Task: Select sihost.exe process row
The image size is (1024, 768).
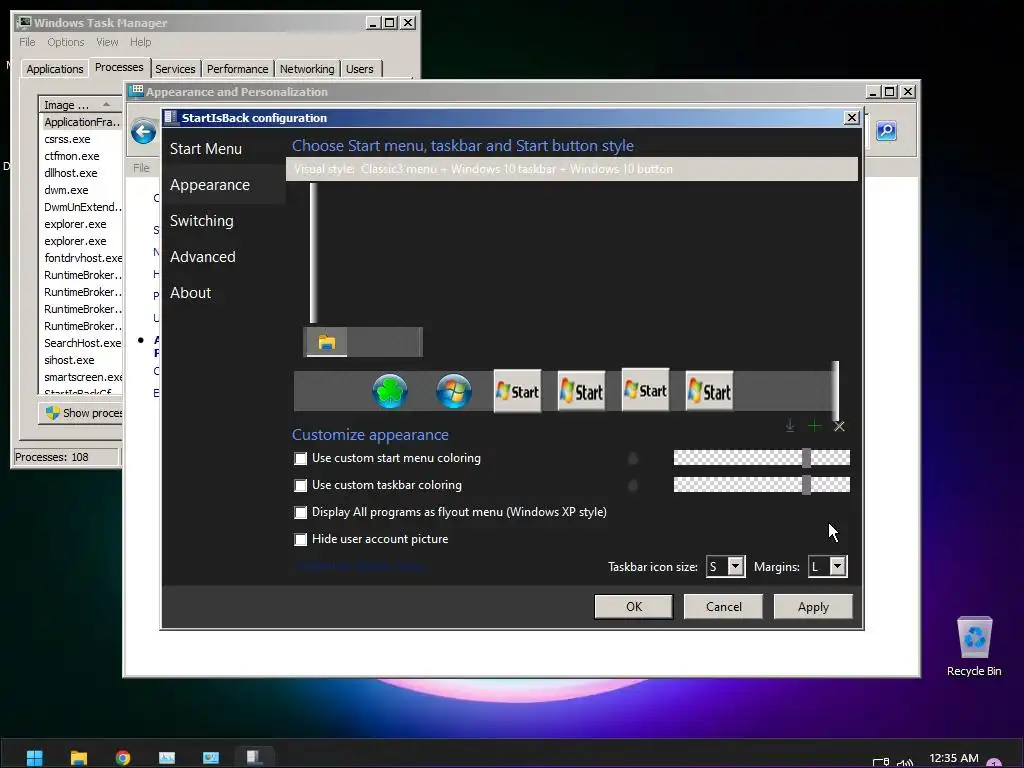Action: click(x=82, y=360)
